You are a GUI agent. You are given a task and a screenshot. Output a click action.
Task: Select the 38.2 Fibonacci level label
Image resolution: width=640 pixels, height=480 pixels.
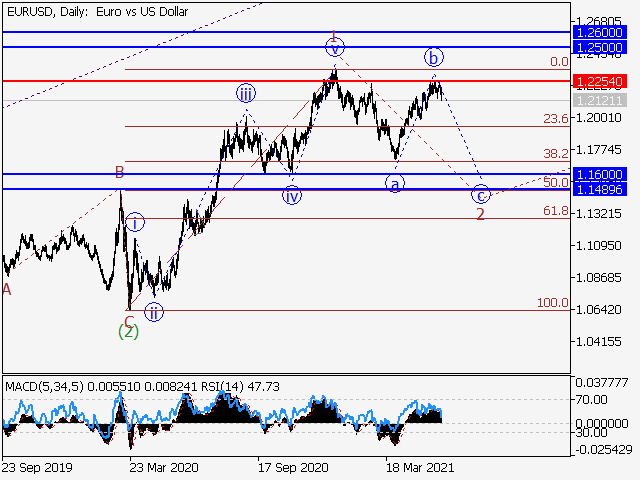[x=556, y=153]
